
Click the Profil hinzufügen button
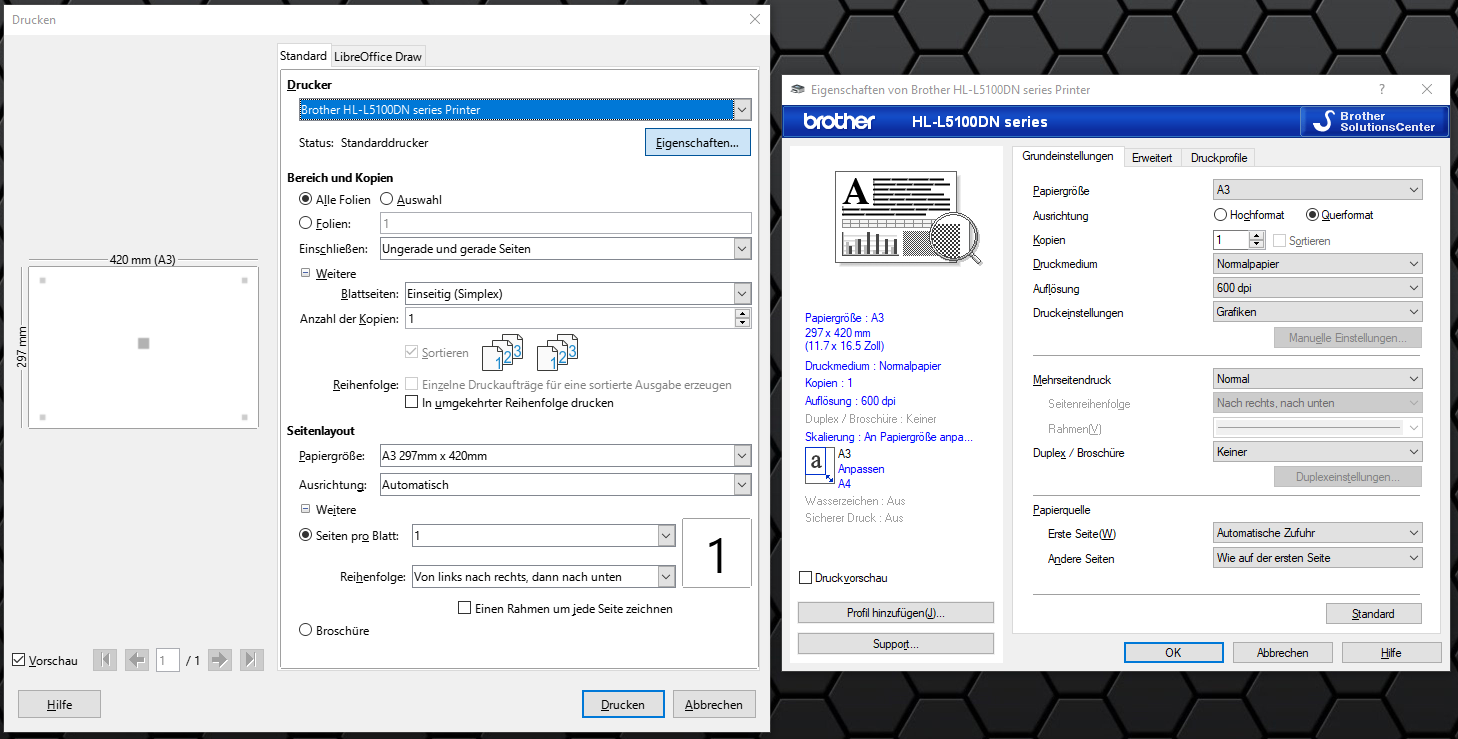point(896,613)
